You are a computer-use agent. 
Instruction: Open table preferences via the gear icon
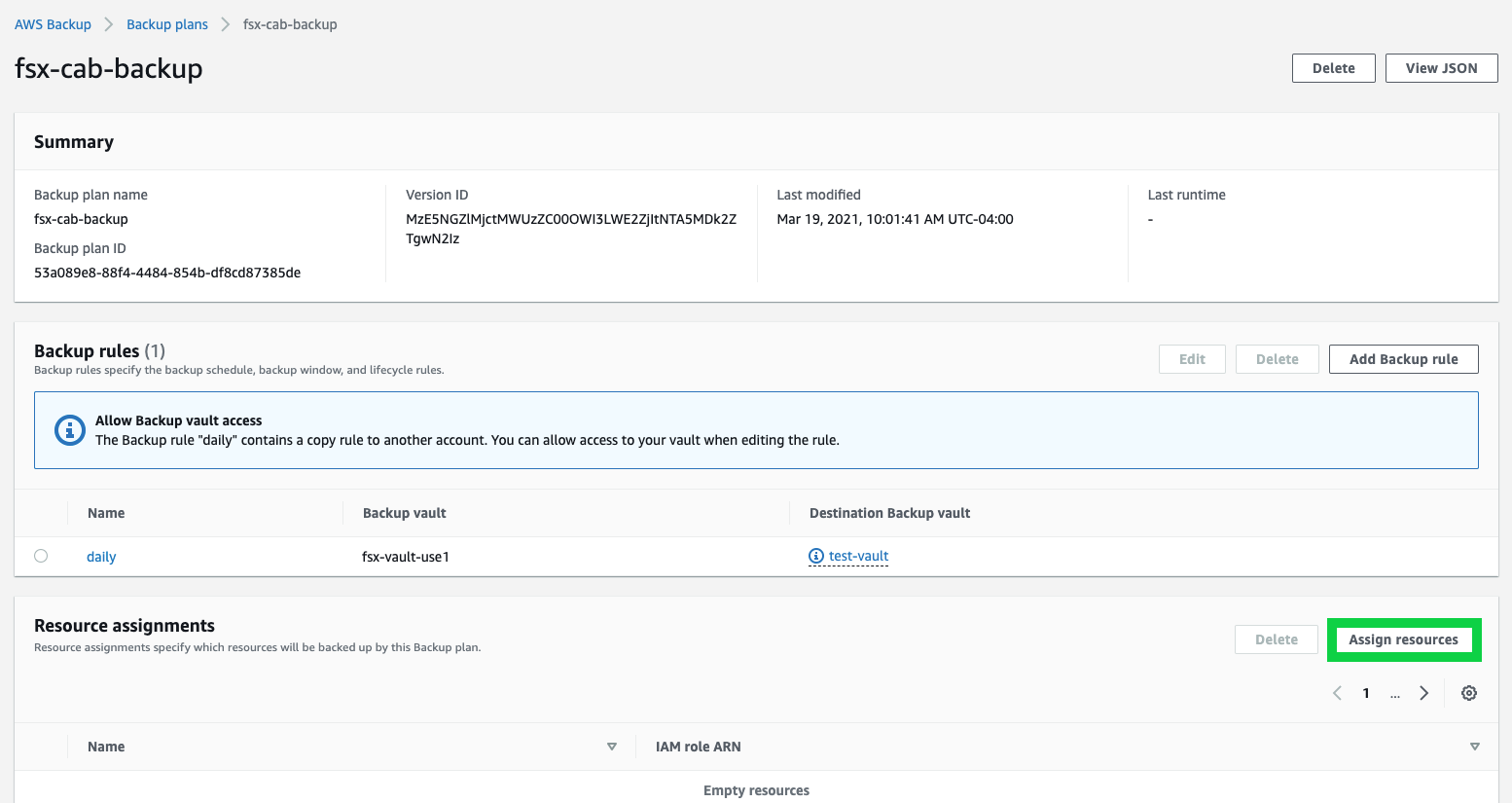pyautogui.click(x=1468, y=692)
